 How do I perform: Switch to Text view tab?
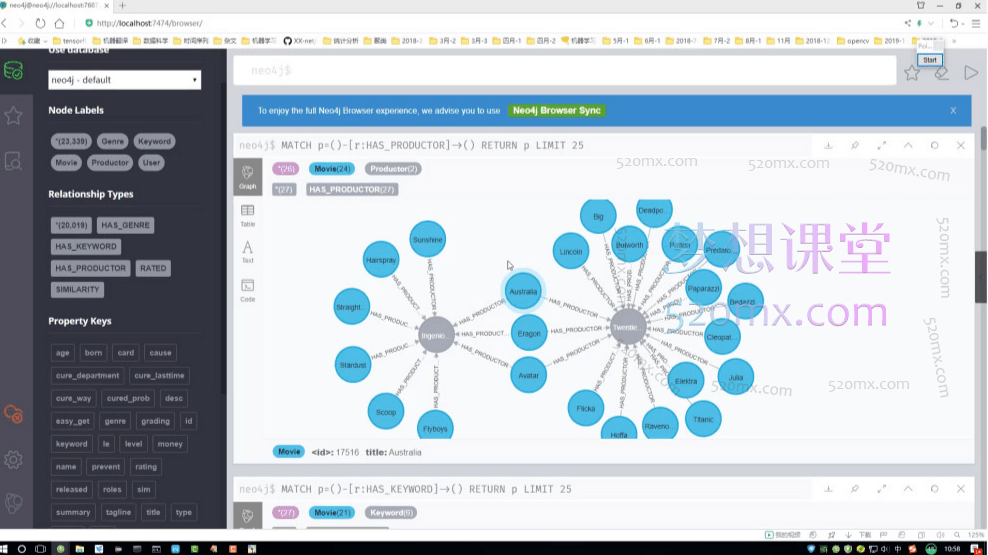(247, 252)
